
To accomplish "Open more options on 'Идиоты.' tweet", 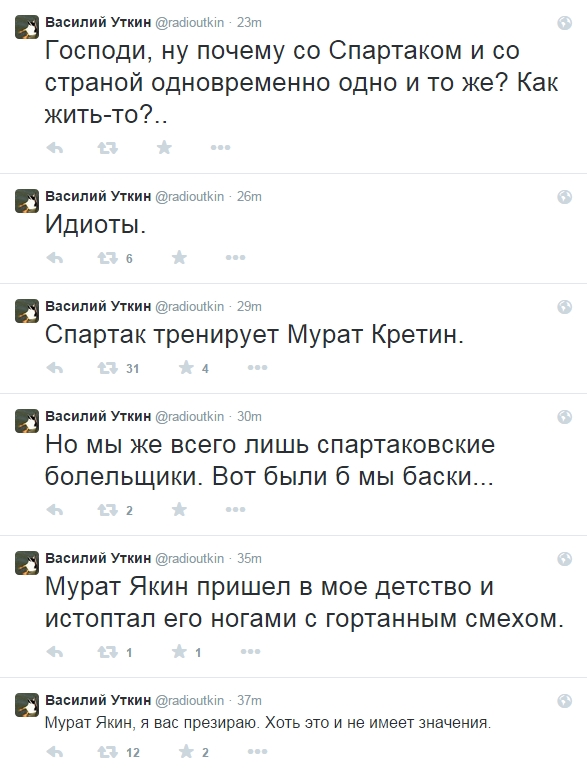I will (236, 257).
